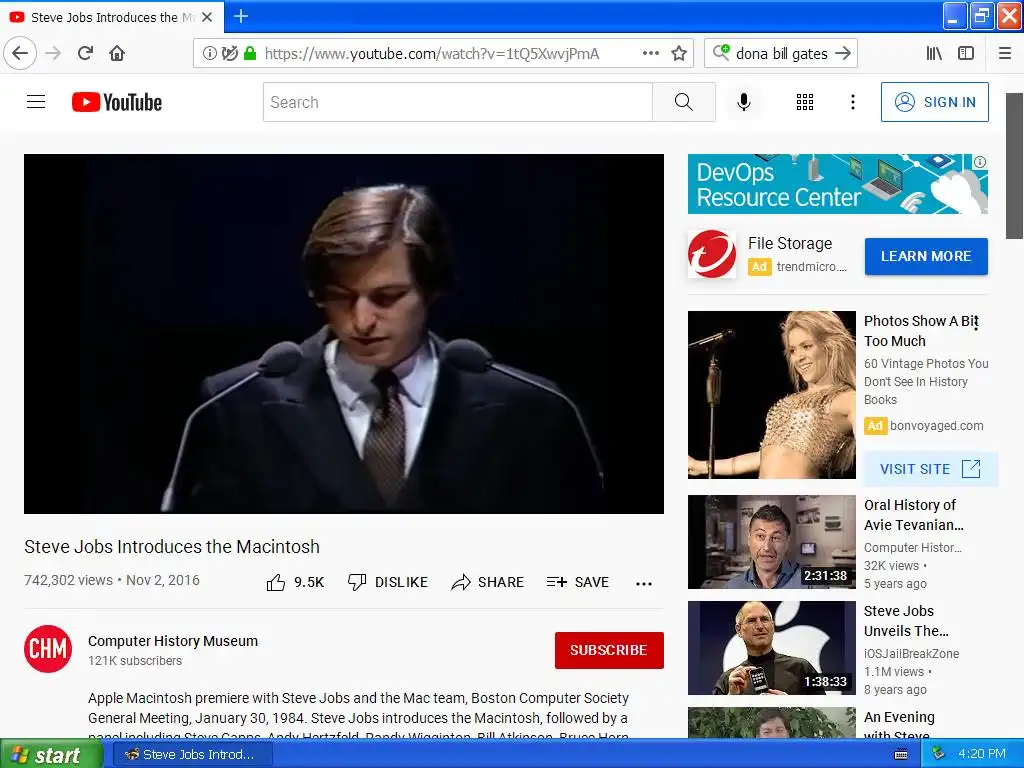The width and height of the screenshot is (1024, 768).
Task: Open Oral History of Avie Tevanian thumbnail
Action: (772, 542)
